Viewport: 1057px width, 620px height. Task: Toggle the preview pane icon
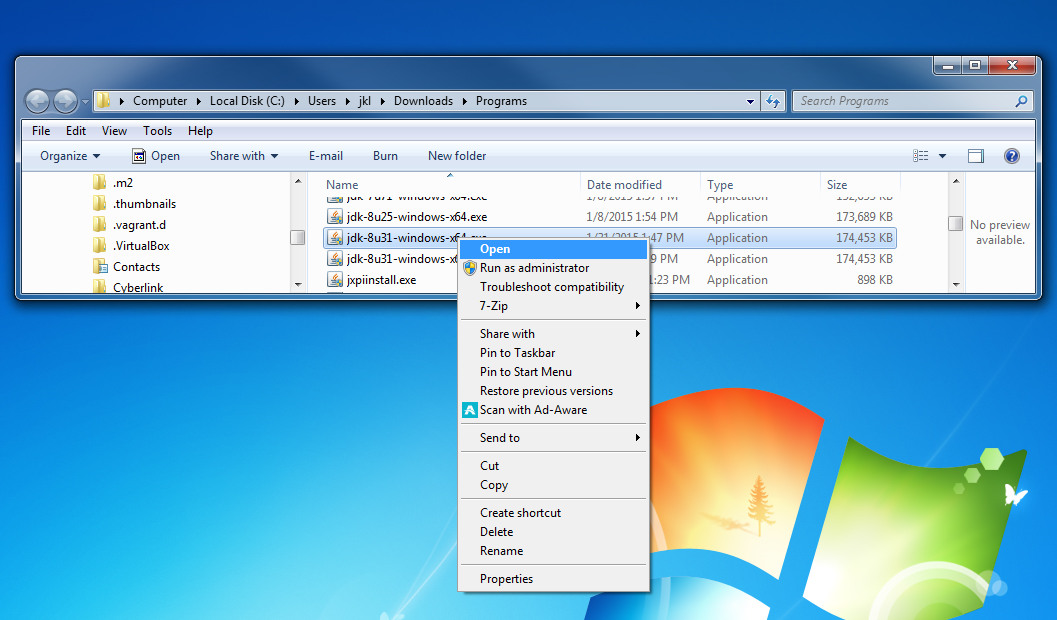click(976, 156)
